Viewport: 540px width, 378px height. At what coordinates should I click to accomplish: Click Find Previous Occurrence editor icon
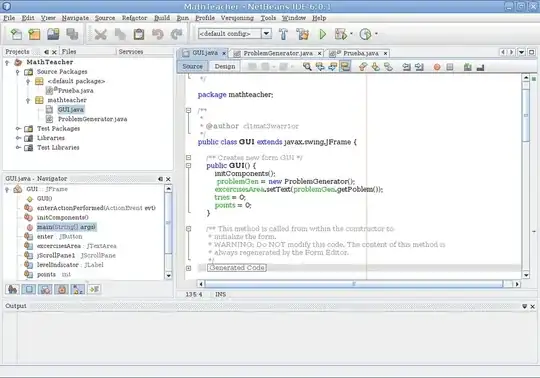320,66
